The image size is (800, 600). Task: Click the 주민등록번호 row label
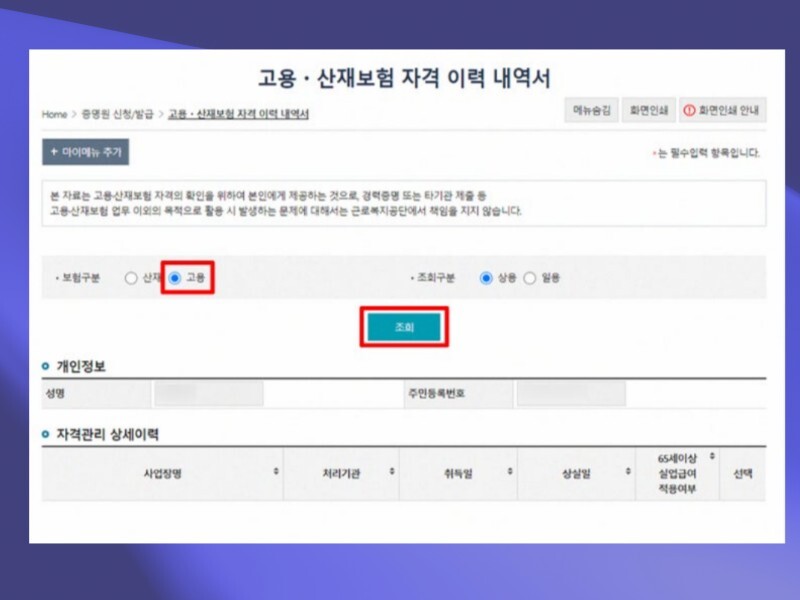coord(437,393)
